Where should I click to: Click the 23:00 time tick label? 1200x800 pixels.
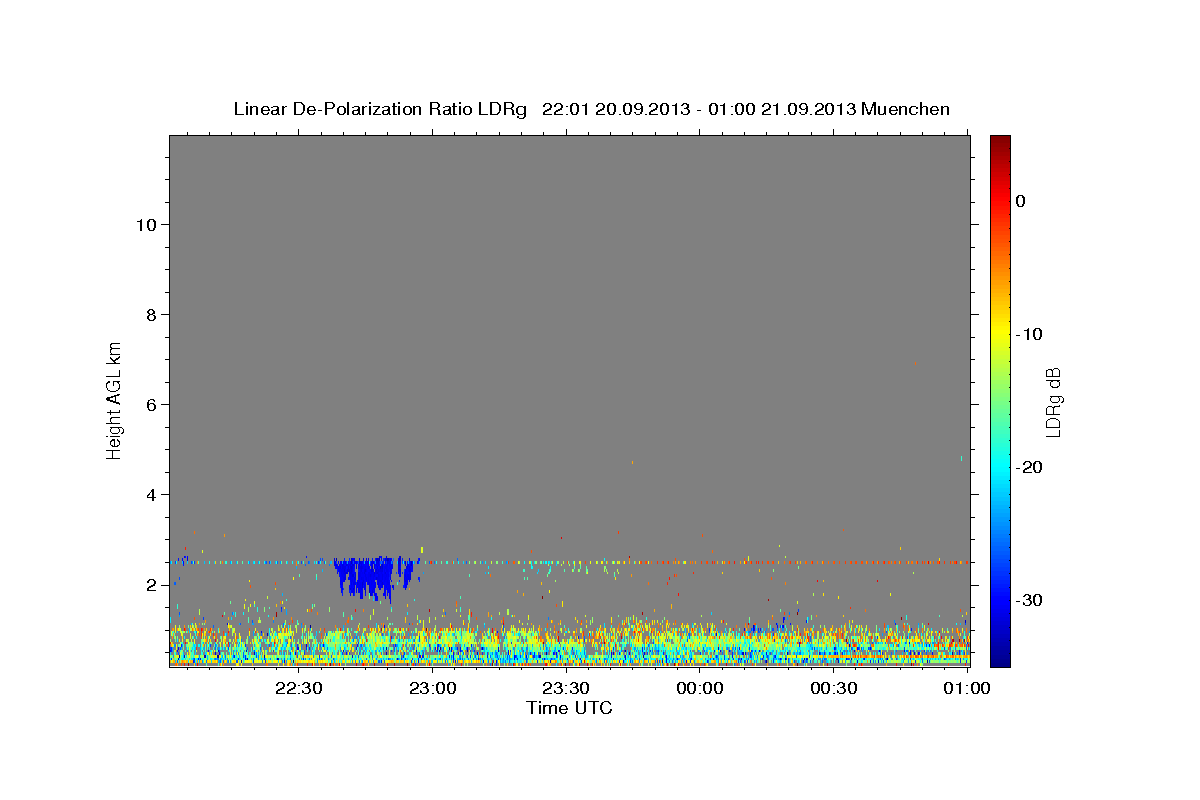[x=432, y=688]
